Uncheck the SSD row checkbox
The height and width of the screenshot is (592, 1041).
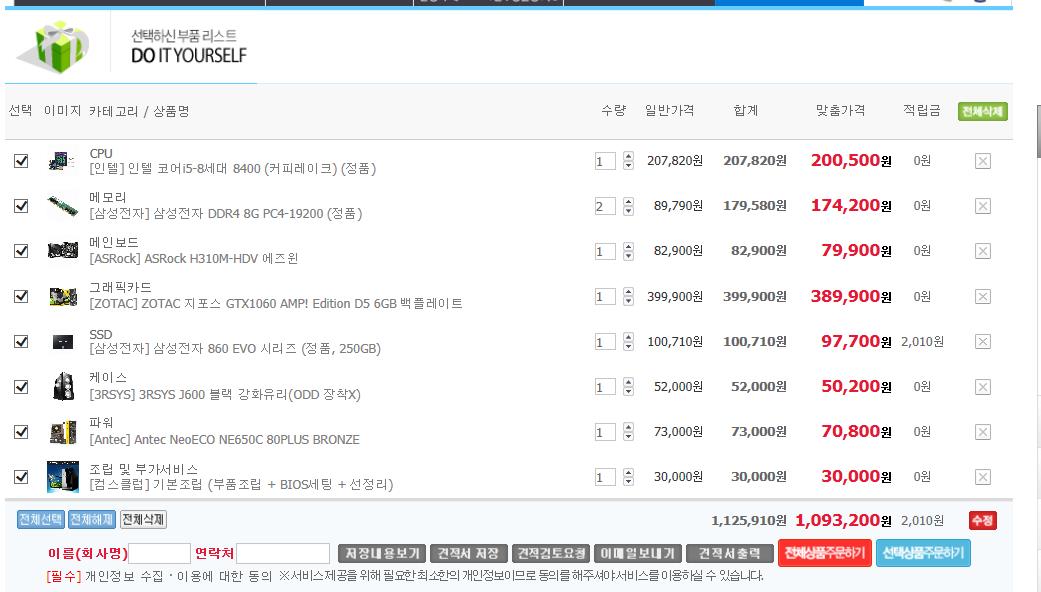[x=21, y=342]
